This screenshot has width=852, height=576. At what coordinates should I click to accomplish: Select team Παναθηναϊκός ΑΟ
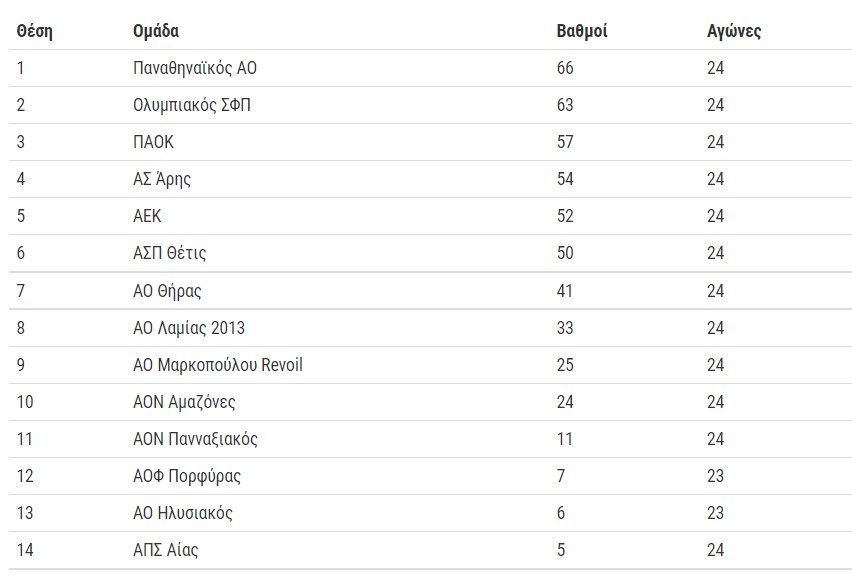click(201, 68)
